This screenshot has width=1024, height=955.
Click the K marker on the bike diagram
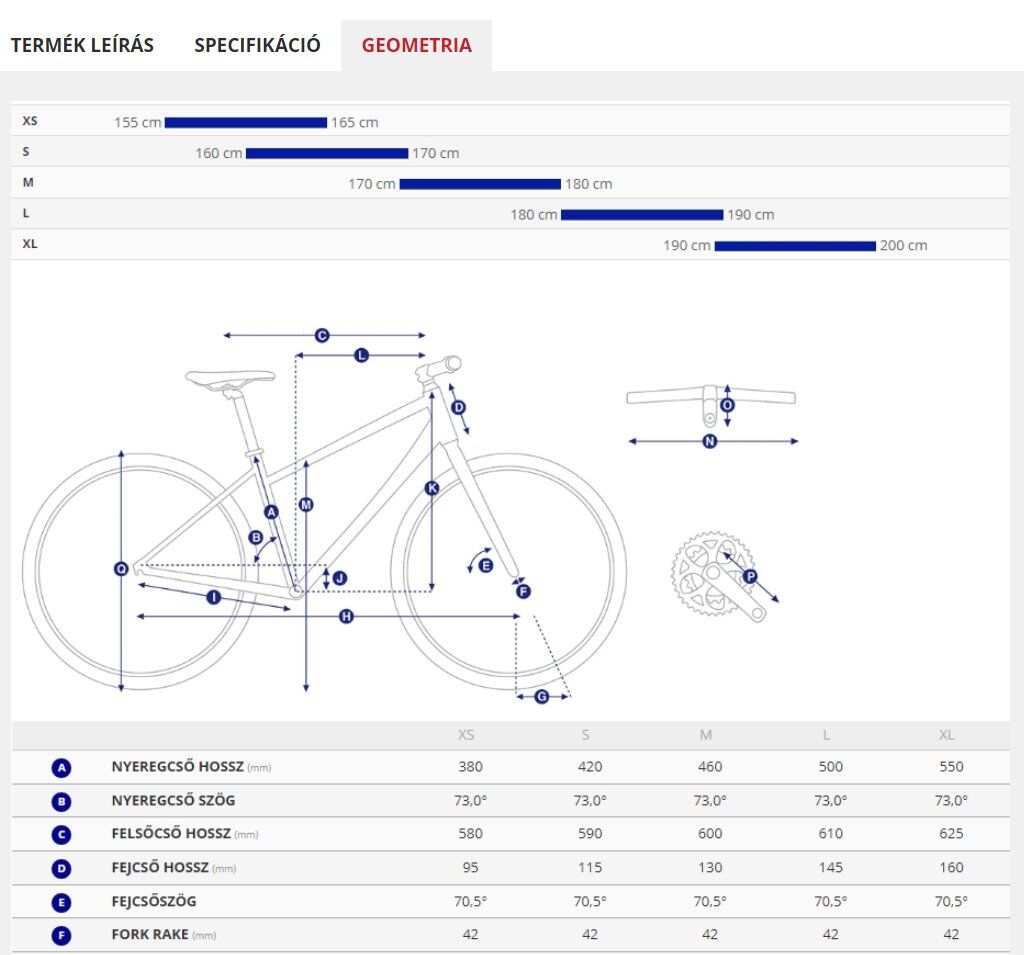click(432, 488)
